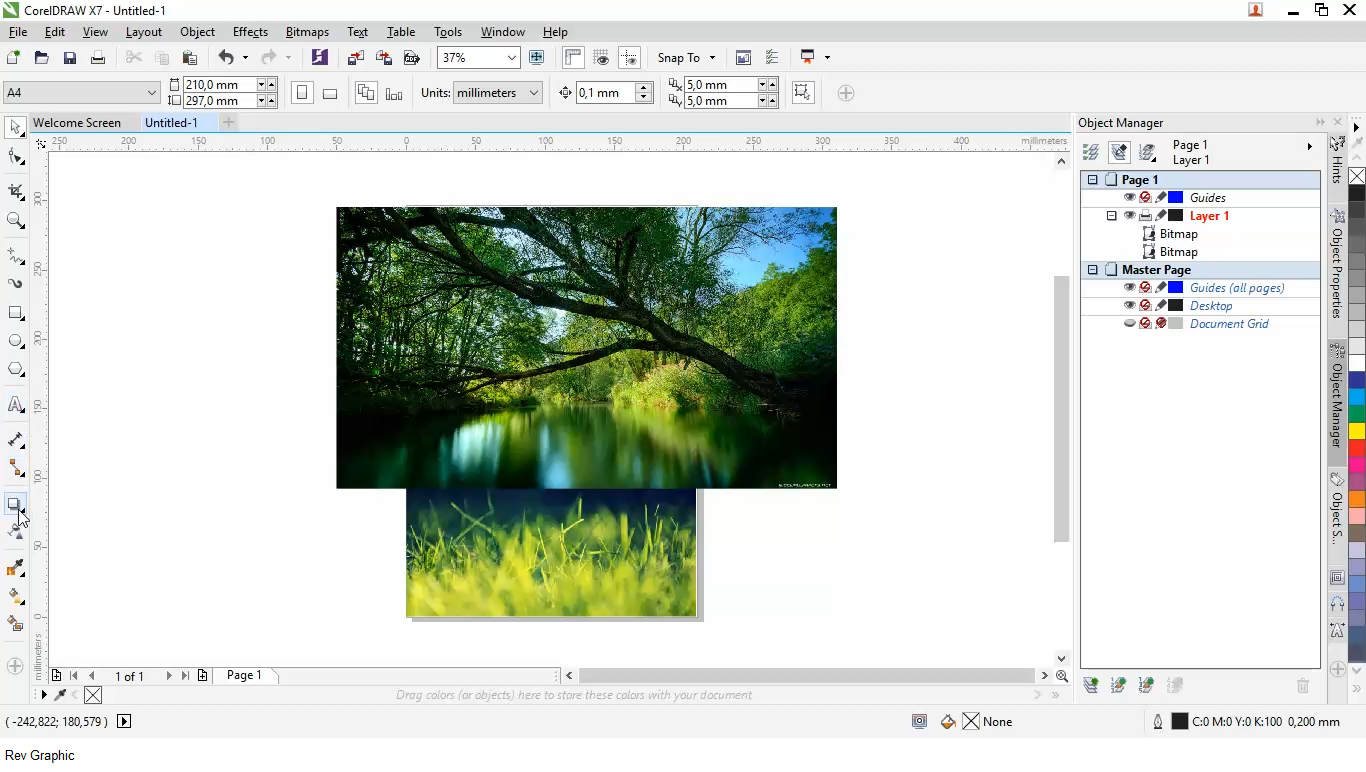
Task: Click the Export icon
Action: [383, 58]
